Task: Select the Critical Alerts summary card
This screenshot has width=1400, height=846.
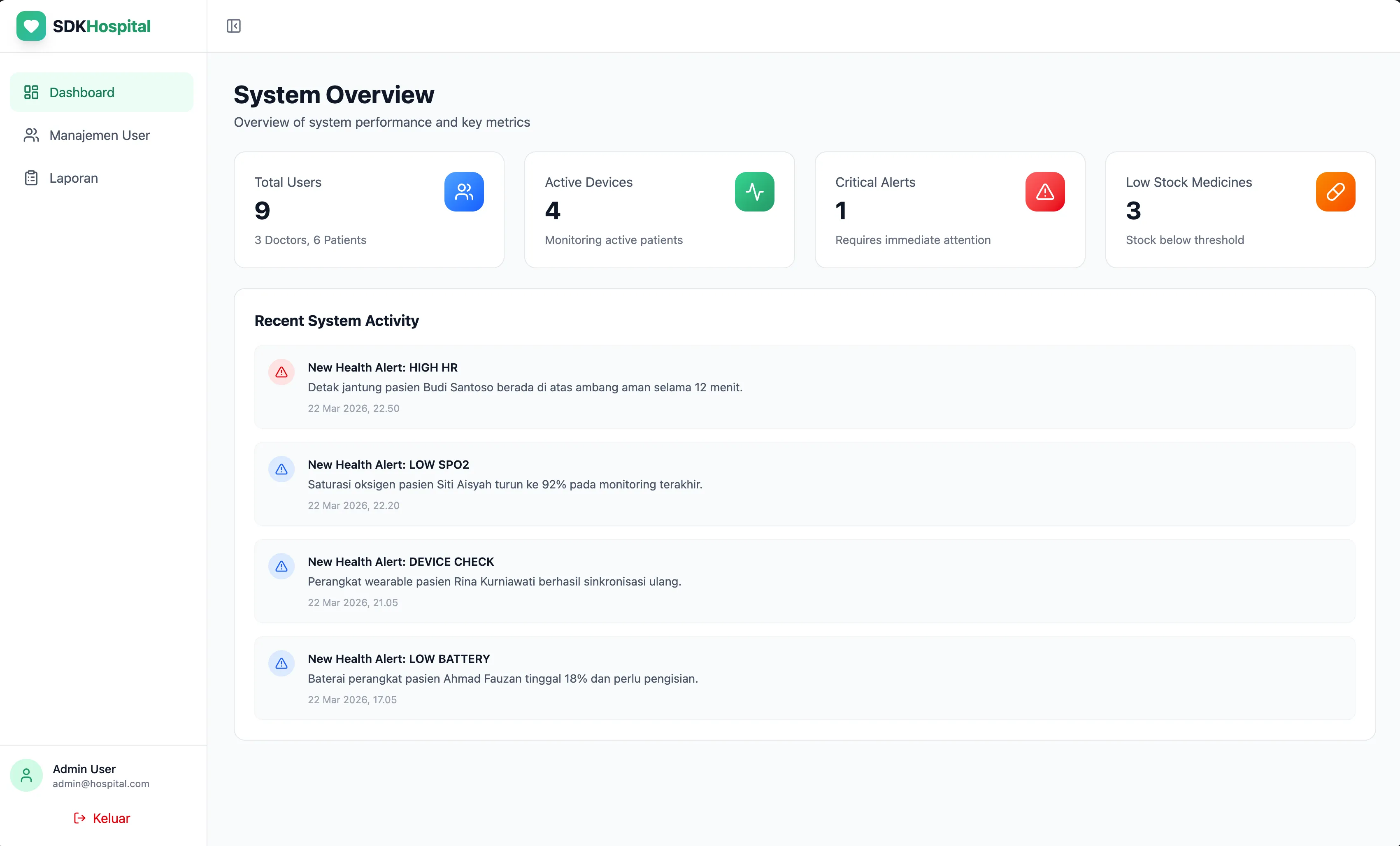Action: coord(950,210)
